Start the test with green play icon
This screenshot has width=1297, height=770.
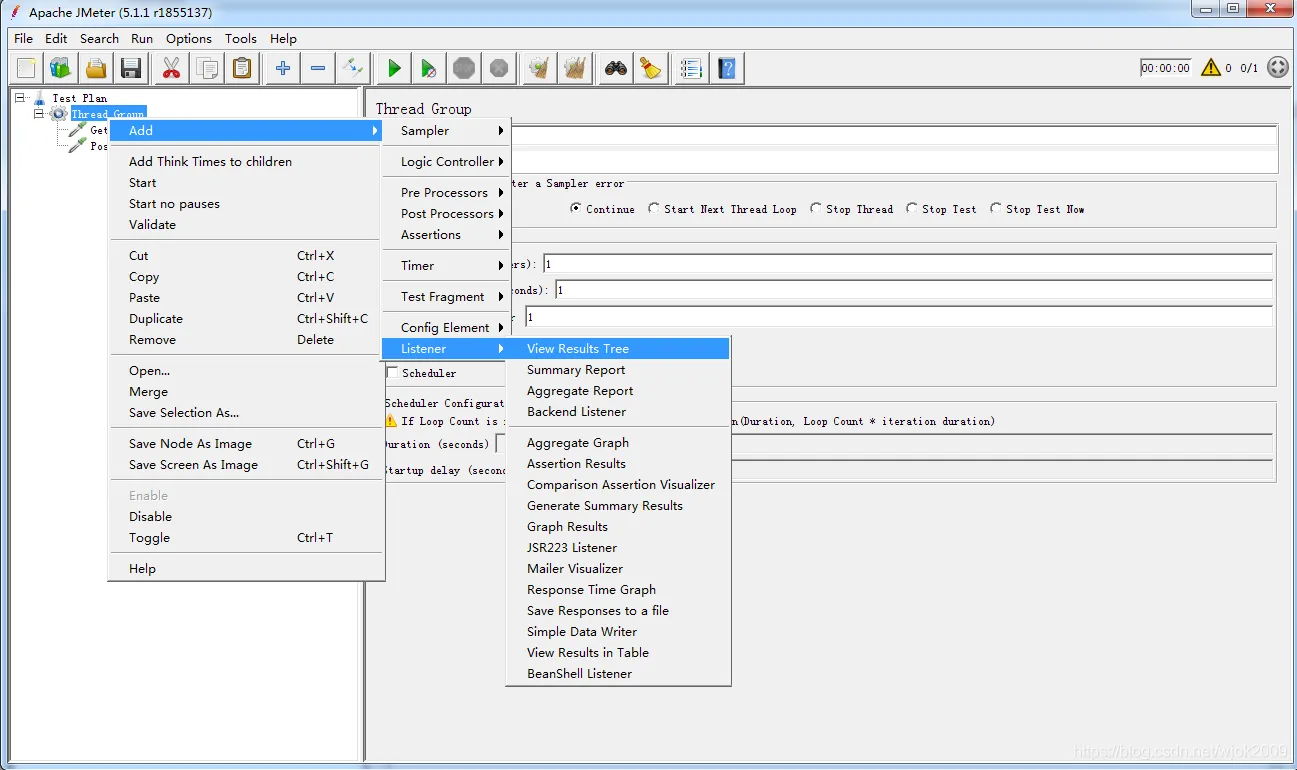click(394, 68)
